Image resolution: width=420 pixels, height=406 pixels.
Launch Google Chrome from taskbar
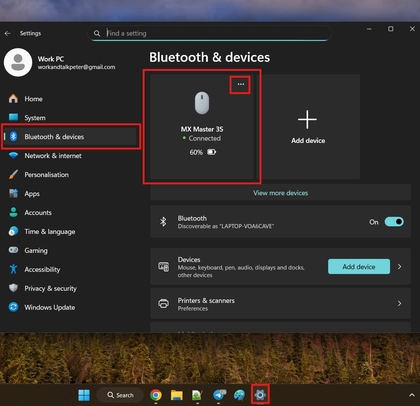coord(156,395)
